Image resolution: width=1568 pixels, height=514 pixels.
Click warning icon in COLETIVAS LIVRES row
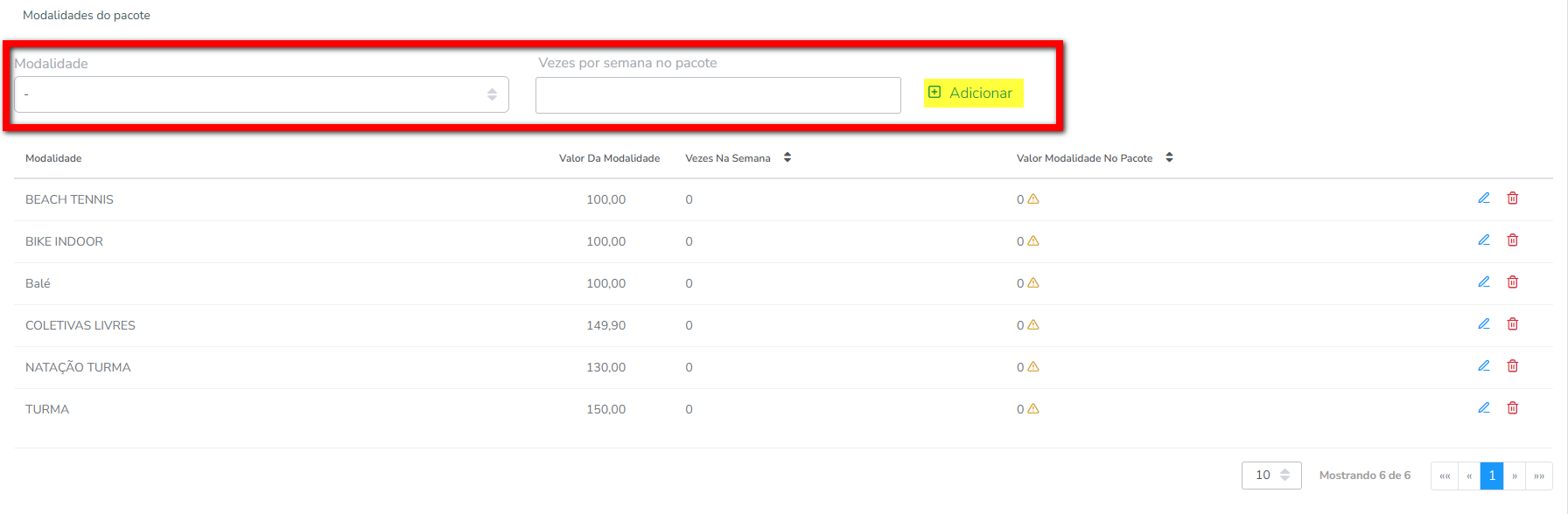[1033, 325]
